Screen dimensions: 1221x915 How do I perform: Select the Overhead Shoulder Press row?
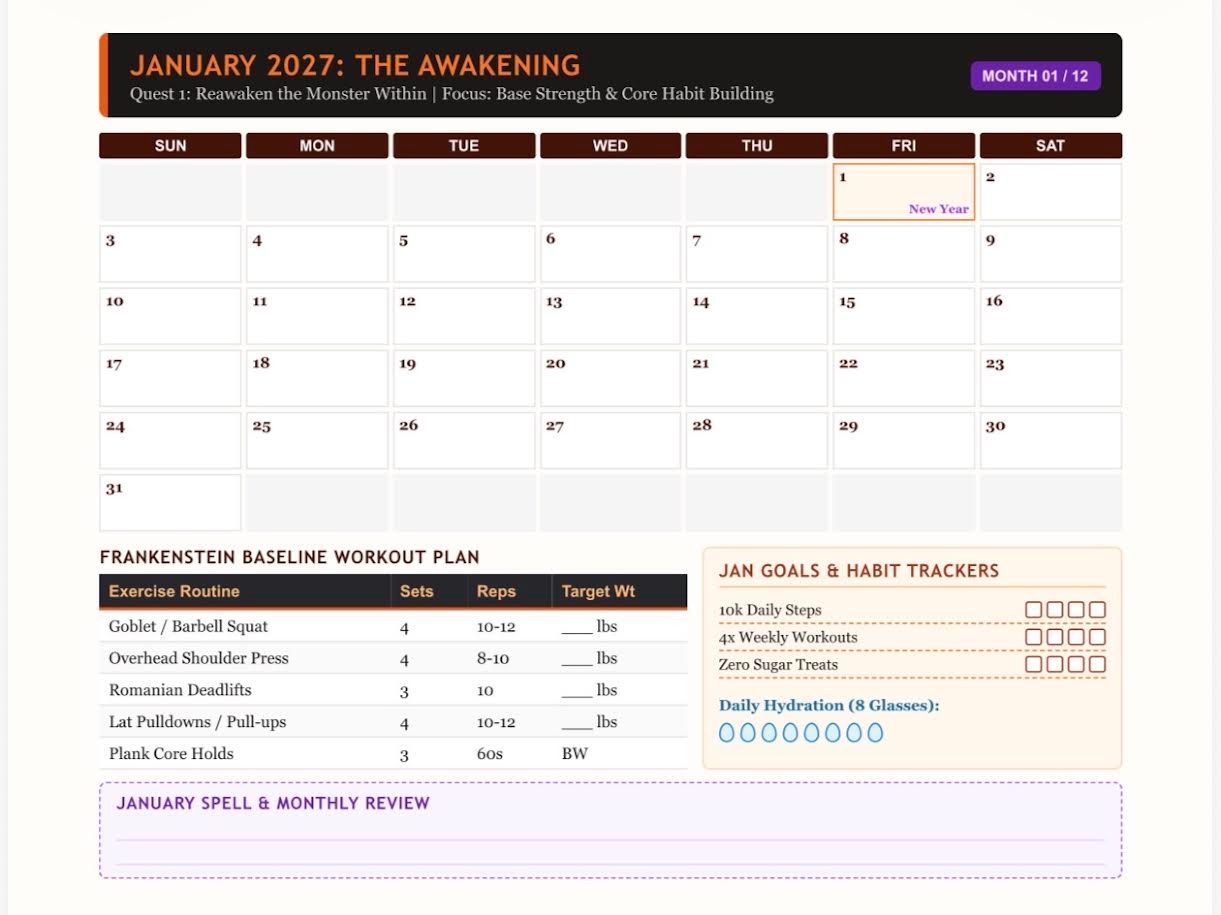click(x=393, y=658)
